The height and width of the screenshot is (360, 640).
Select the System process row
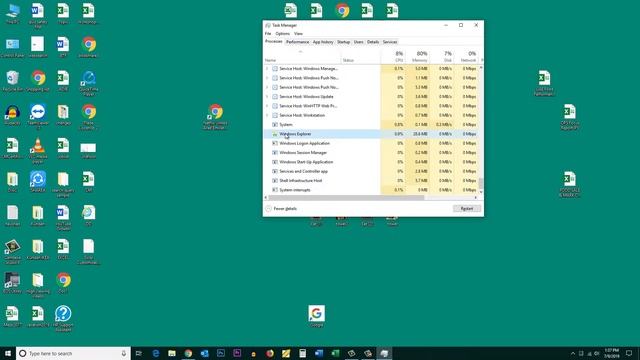pyautogui.click(x=371, y=124)
